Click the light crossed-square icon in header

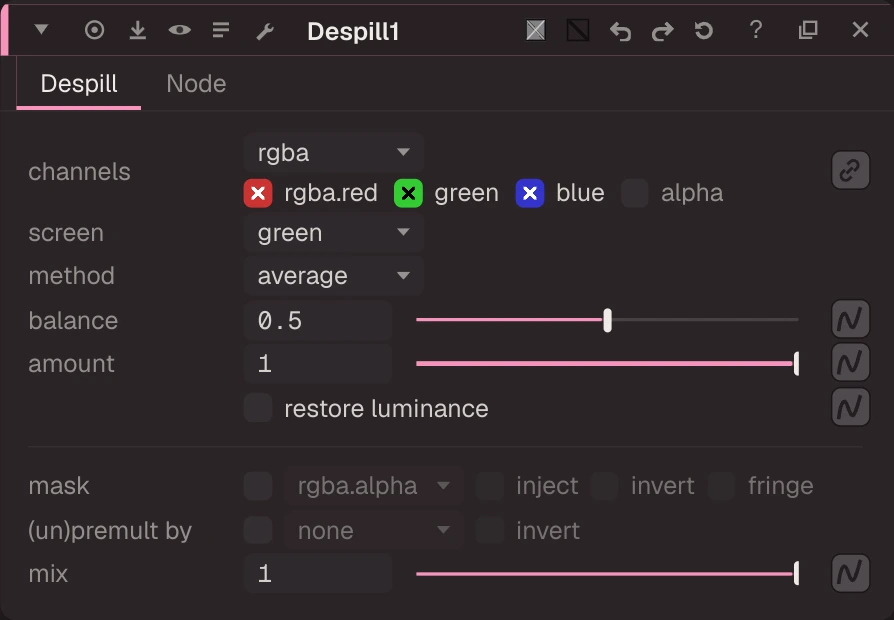coord(536,30)
